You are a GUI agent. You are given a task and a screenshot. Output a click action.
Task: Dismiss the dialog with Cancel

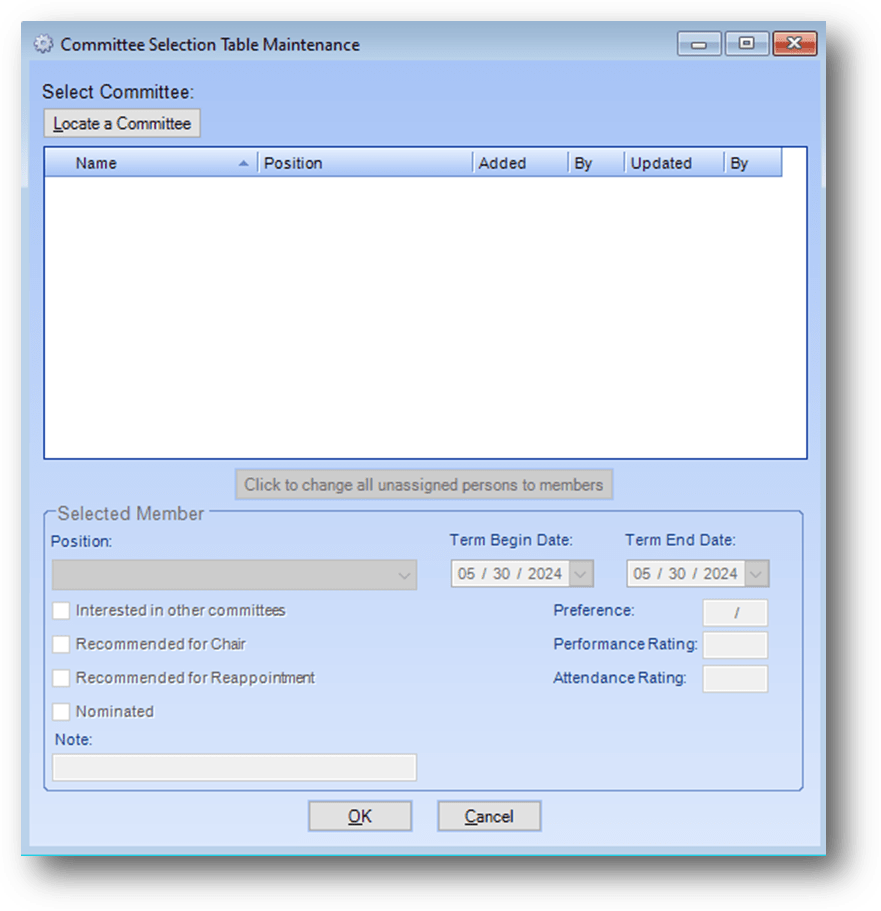click(x=489, y=816)
